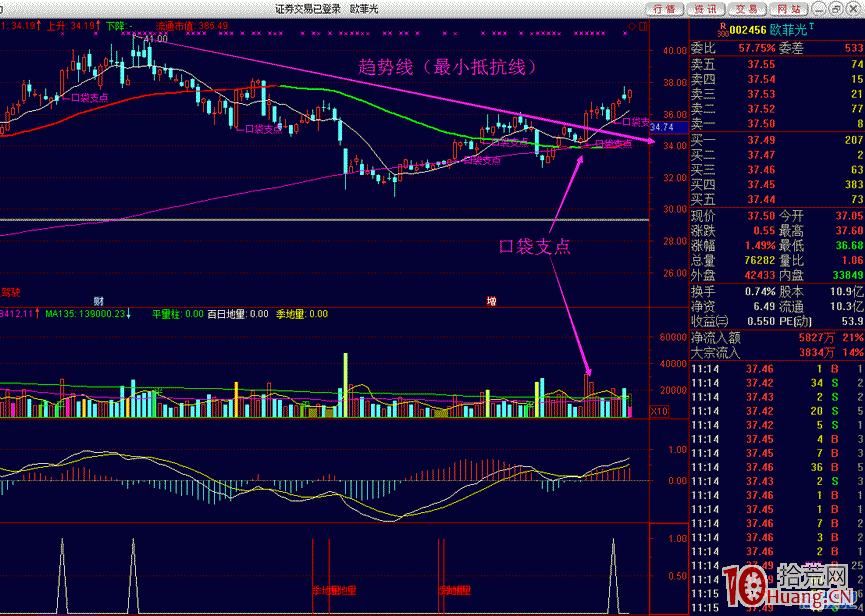
Task: Select the 买二 37.47 bid row
Action: click(777, 155)
